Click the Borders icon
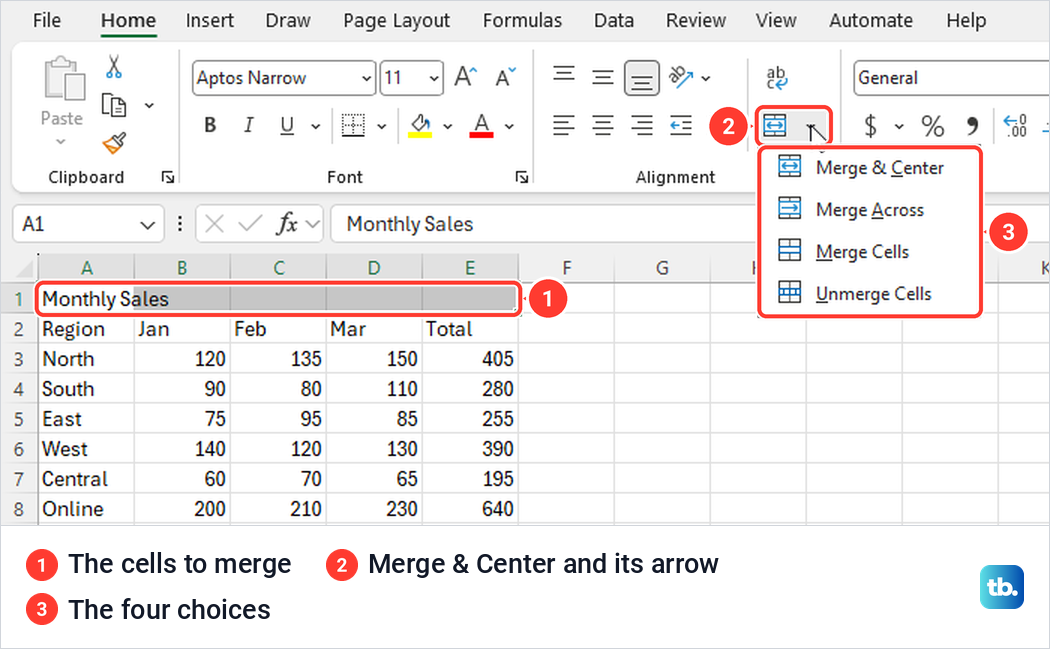The width and height of the screenshot is (1050, 649). click(x=353, y=125)
